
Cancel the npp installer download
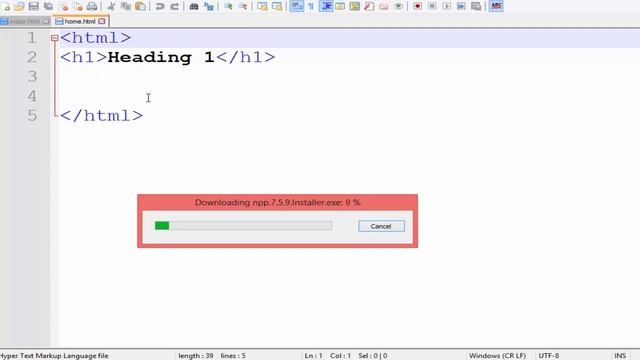381,226
